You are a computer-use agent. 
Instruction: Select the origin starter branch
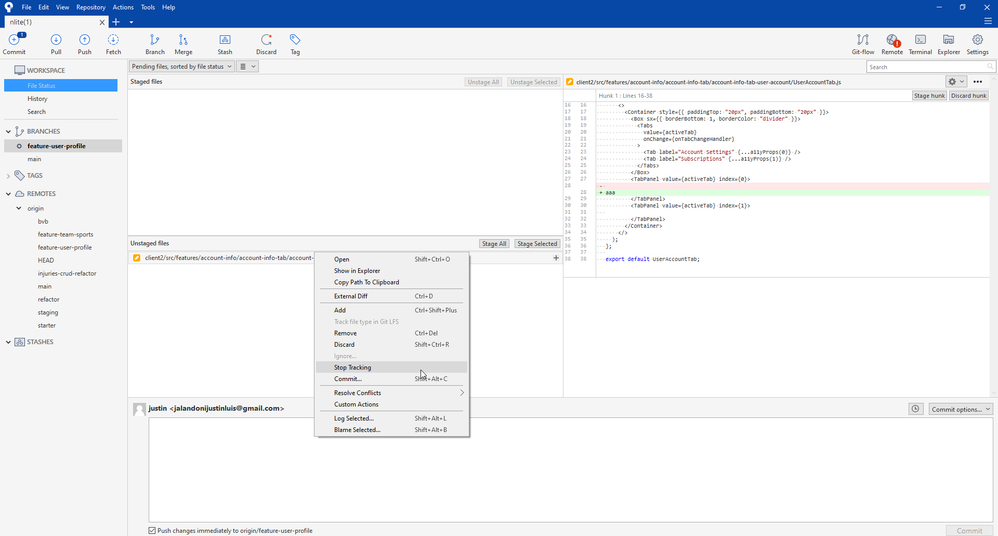coord(46,325)
